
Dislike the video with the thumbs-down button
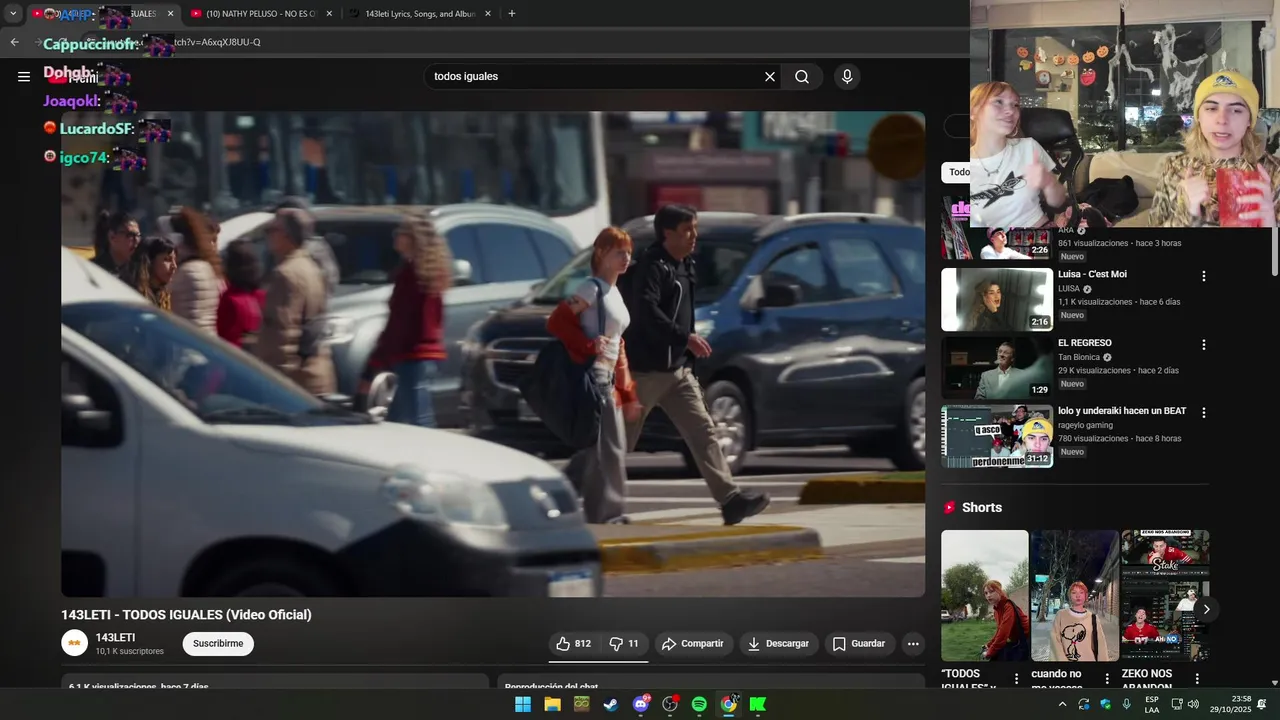tap(625, 644)
